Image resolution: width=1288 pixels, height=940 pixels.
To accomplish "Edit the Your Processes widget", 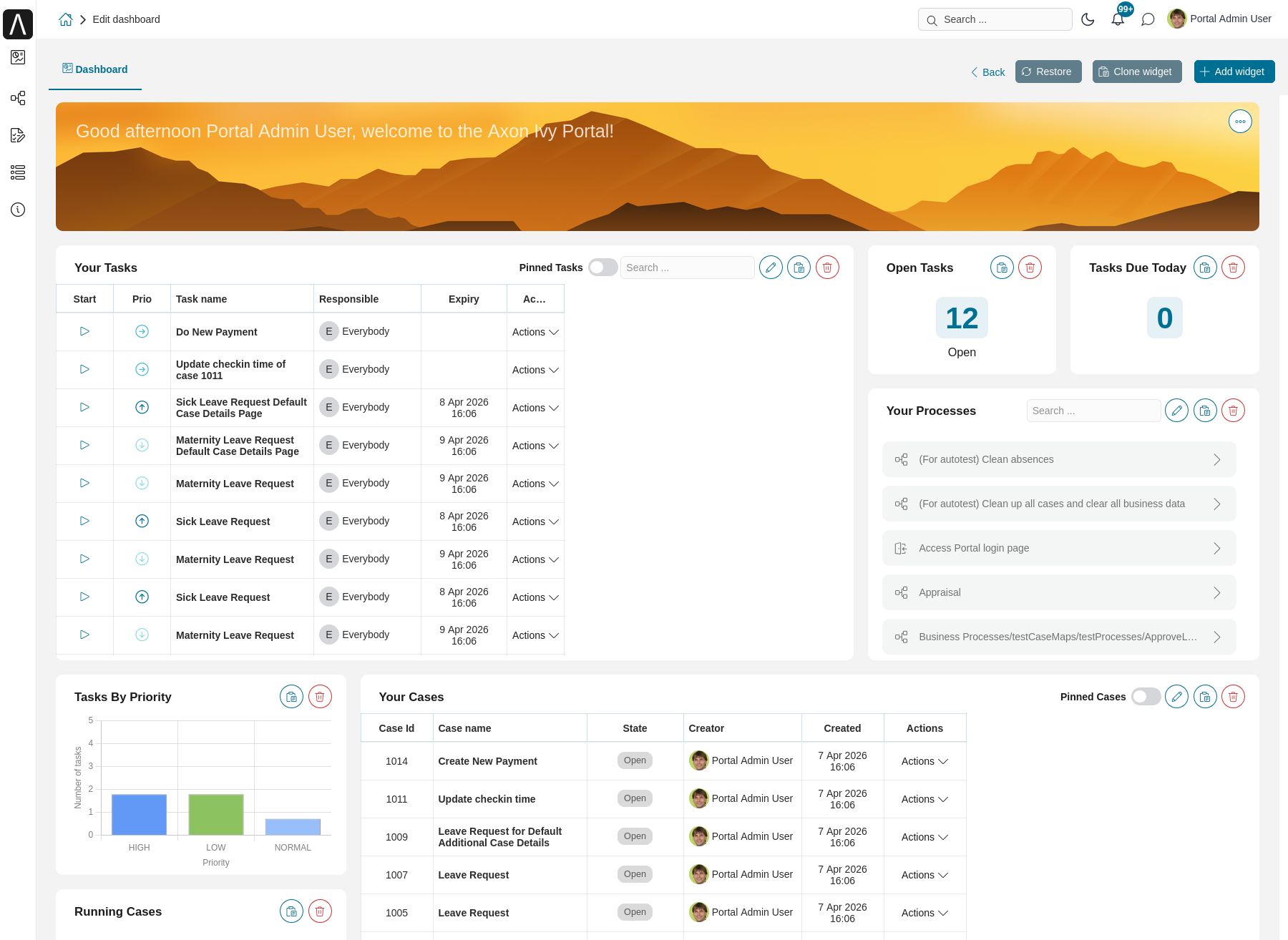I will pyautogui.click(x=1176, y=411).
